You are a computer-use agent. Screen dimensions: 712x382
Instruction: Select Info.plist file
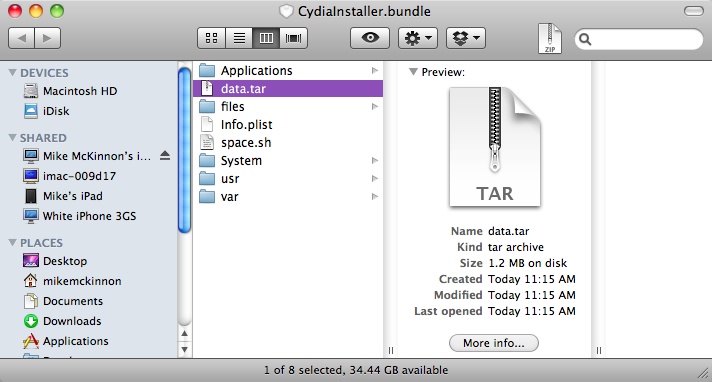point(288,124)
